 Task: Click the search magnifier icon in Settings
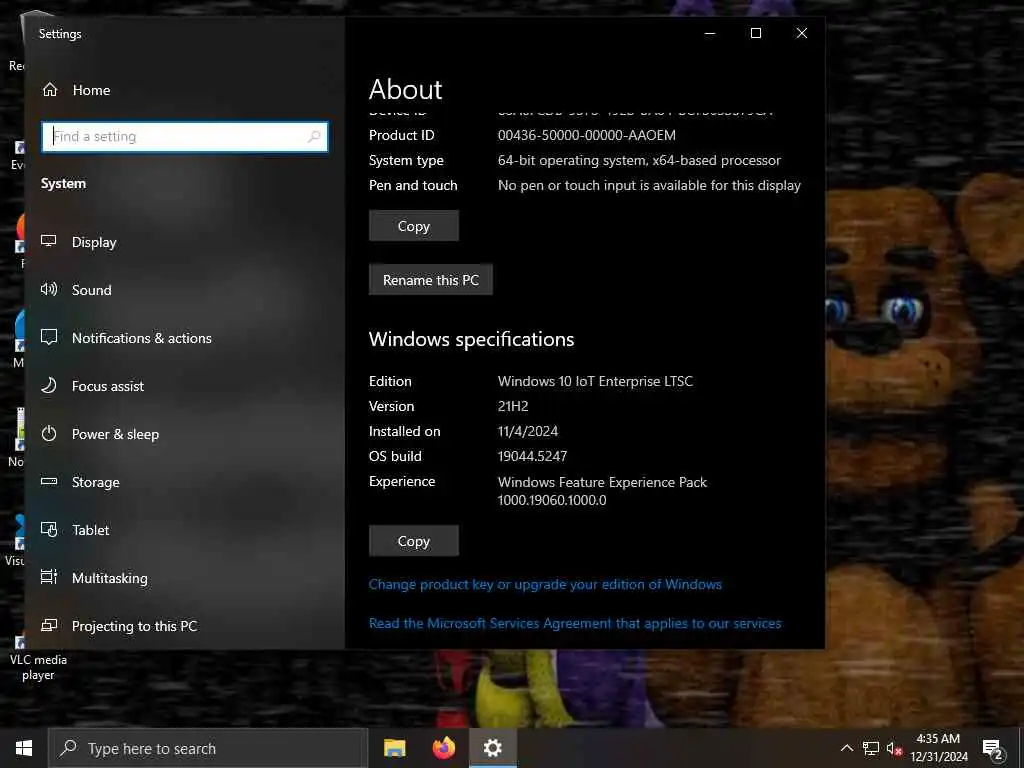click(314, 137)
